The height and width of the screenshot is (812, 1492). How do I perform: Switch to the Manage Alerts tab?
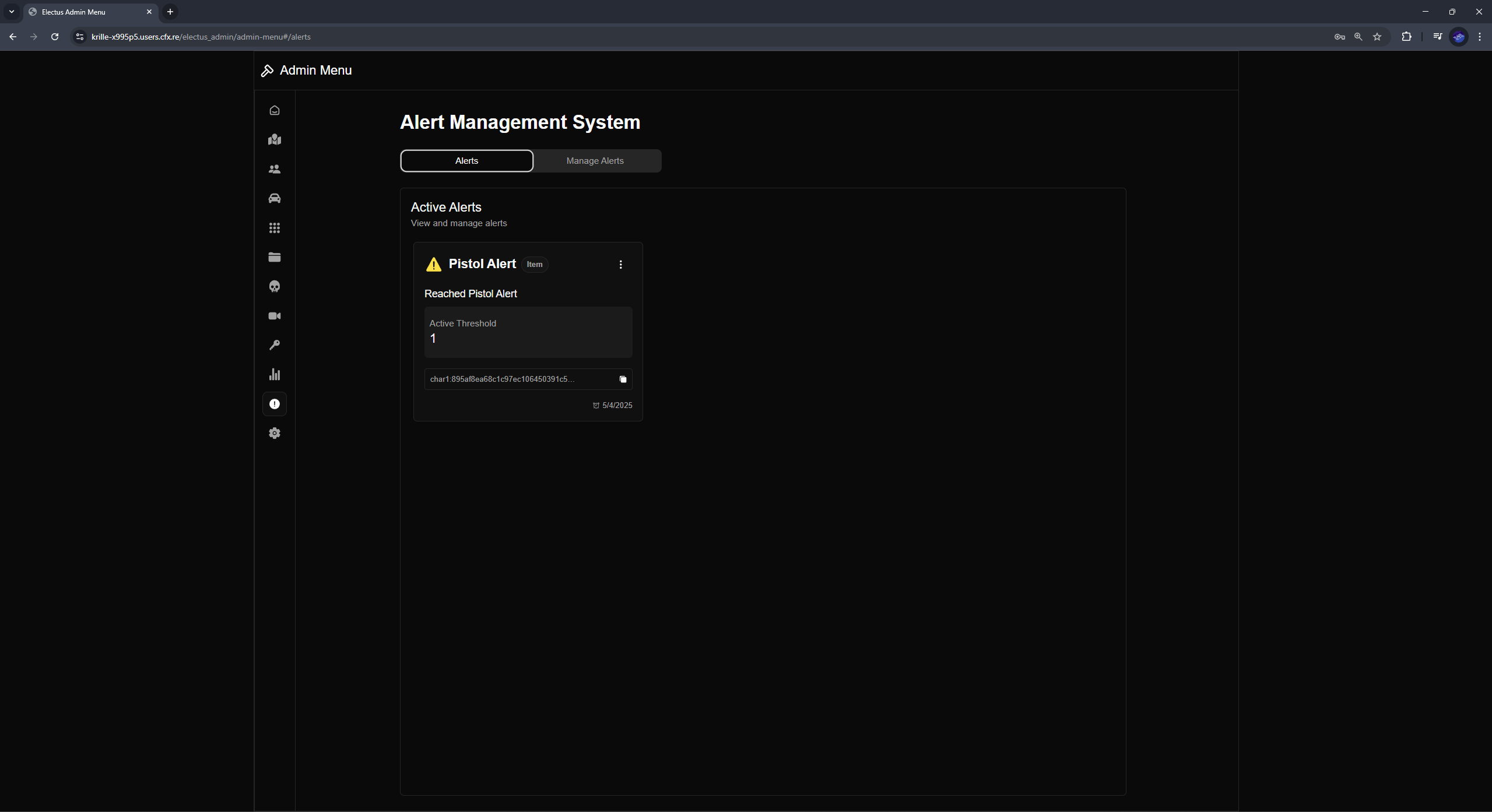click(x=594, y=160)
